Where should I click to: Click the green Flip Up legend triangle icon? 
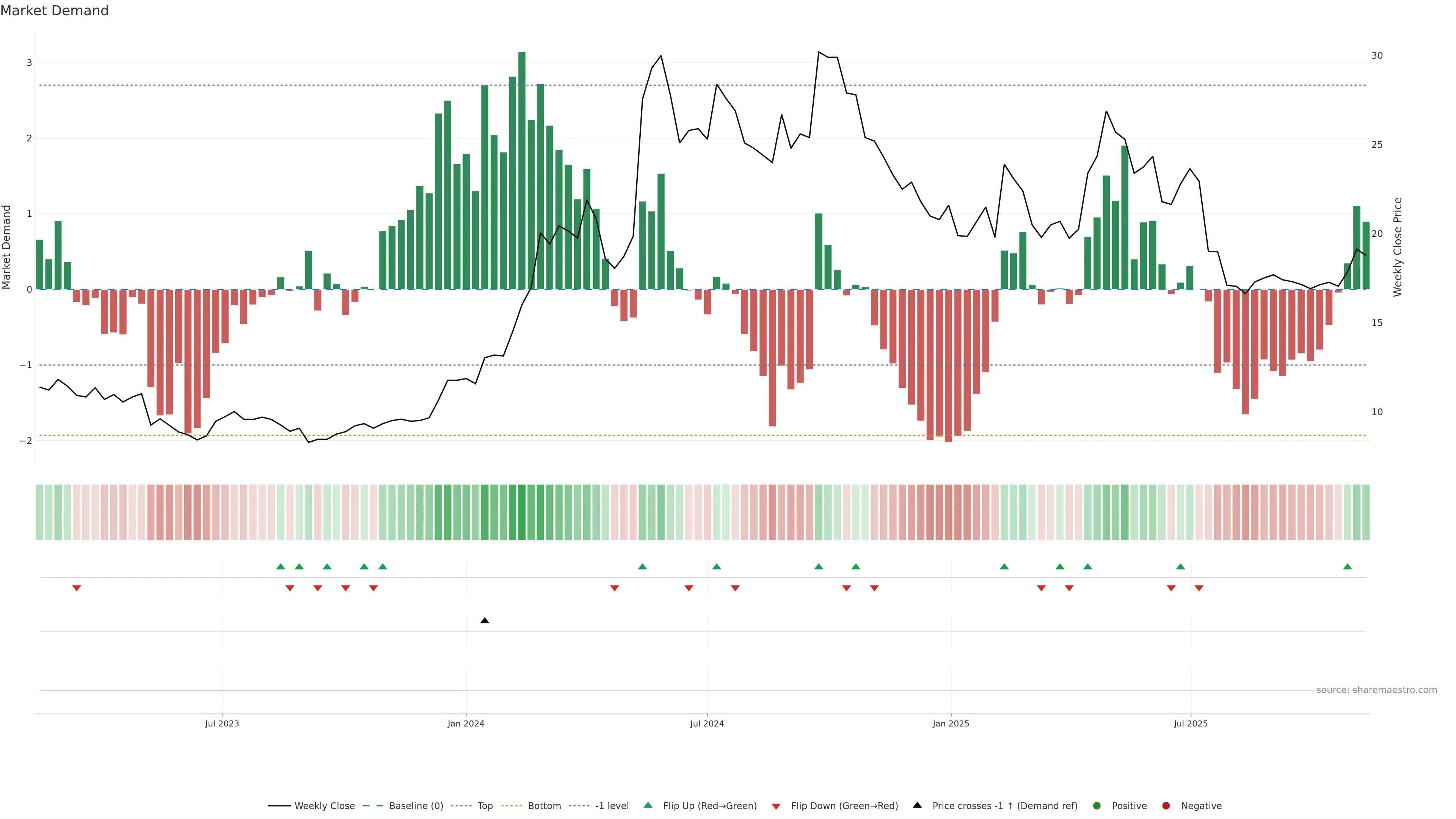coord(648,805)
